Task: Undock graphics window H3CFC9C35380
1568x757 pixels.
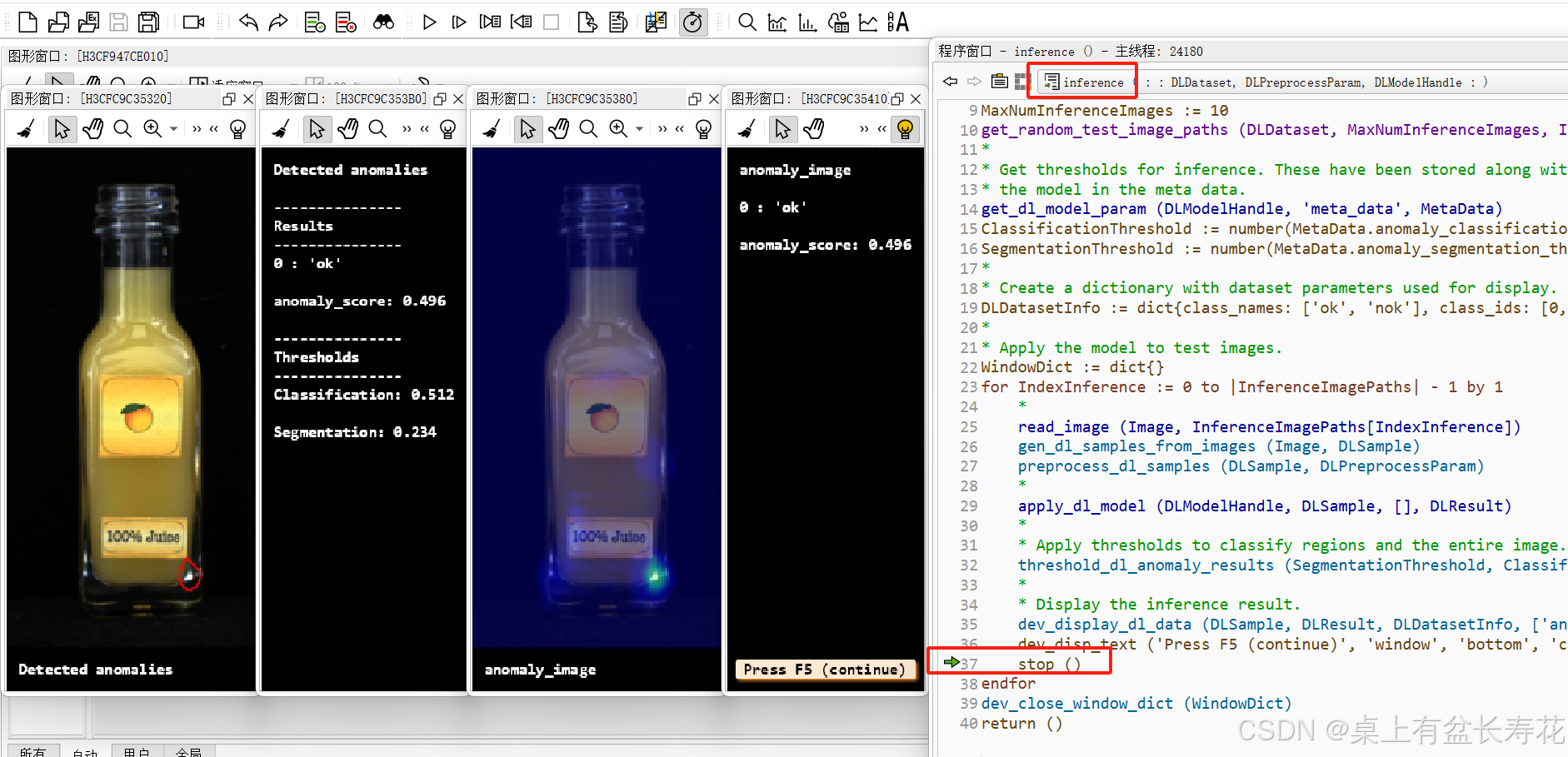Action: coord(695,99)
